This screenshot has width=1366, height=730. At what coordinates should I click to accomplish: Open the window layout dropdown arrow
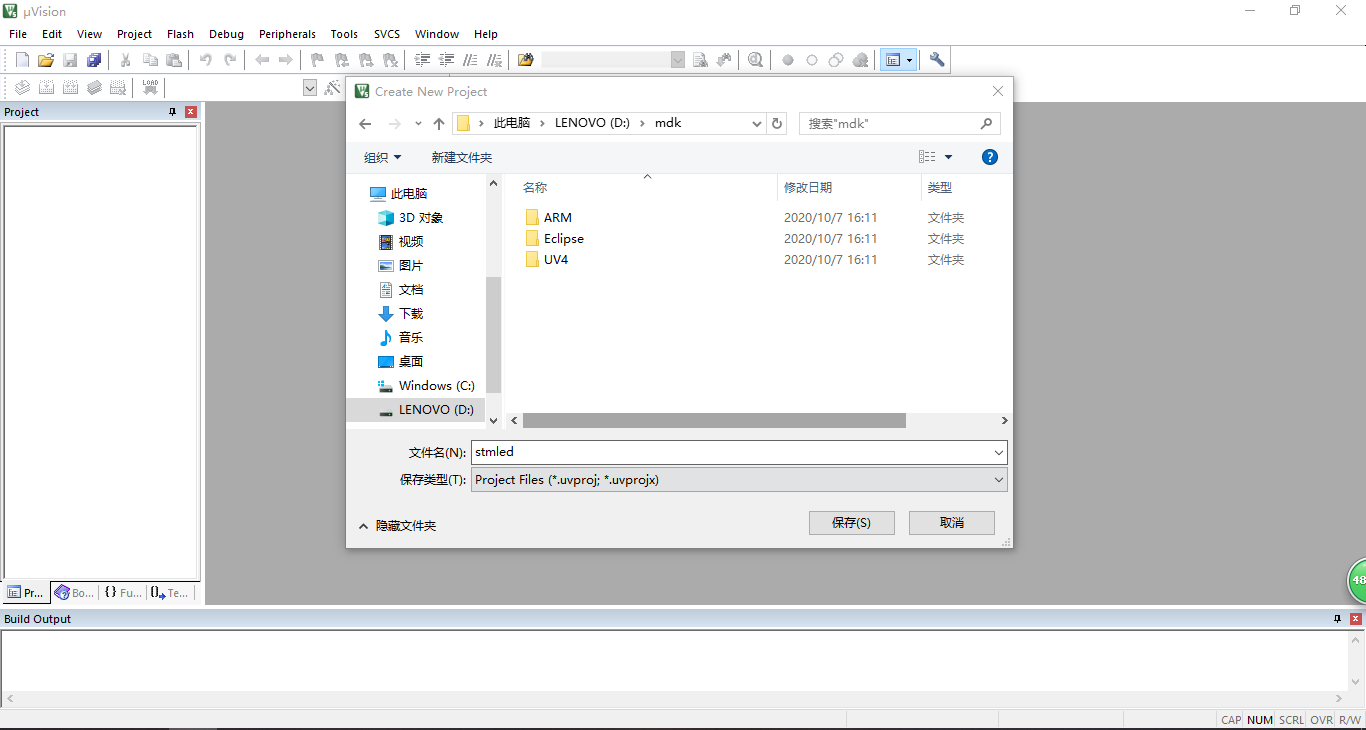coord(909,60)
